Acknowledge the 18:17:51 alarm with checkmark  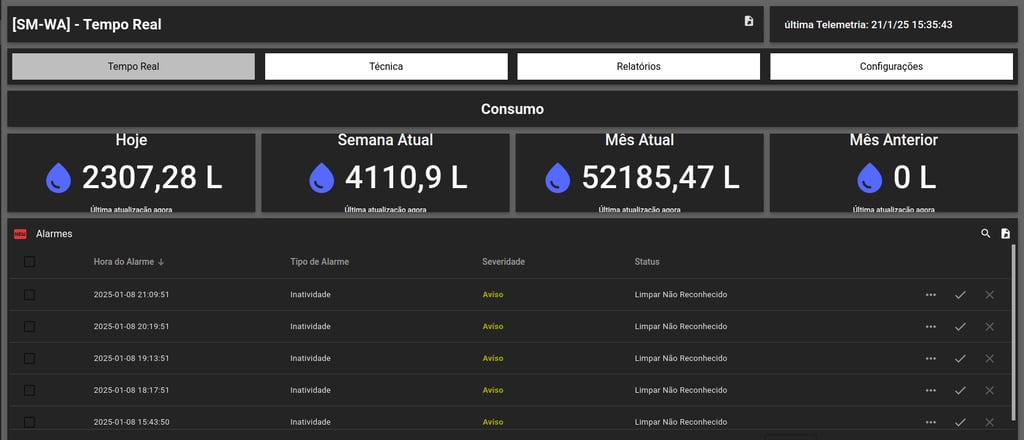960,390
